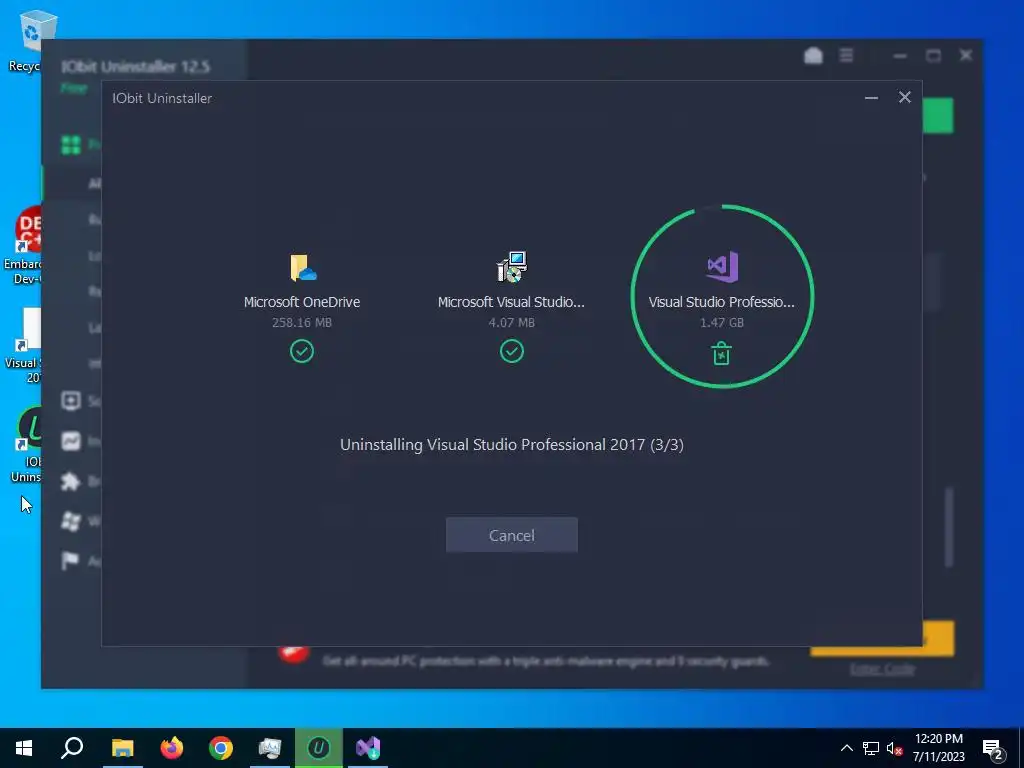Image resolution: width=1024 pixels, height=768 pixels.
Task: Open the system monitor app in taskbar
Action: (270, 748)
